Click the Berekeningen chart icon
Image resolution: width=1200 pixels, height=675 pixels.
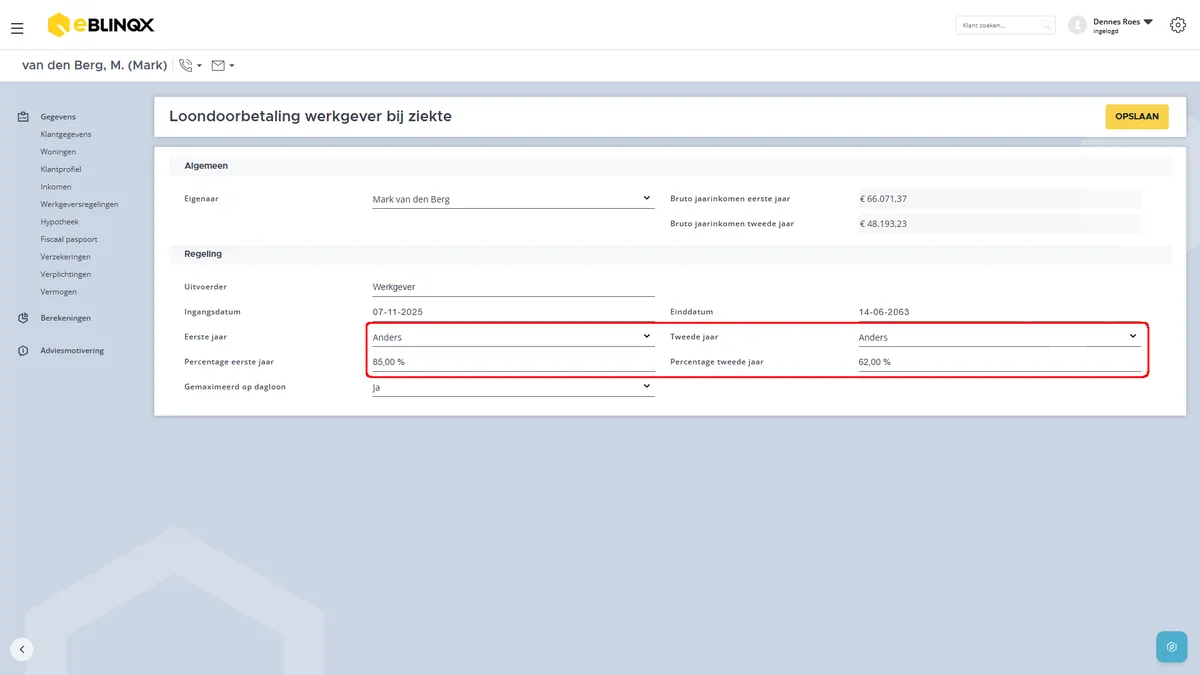pyautogui.click(x=23, y=318)
